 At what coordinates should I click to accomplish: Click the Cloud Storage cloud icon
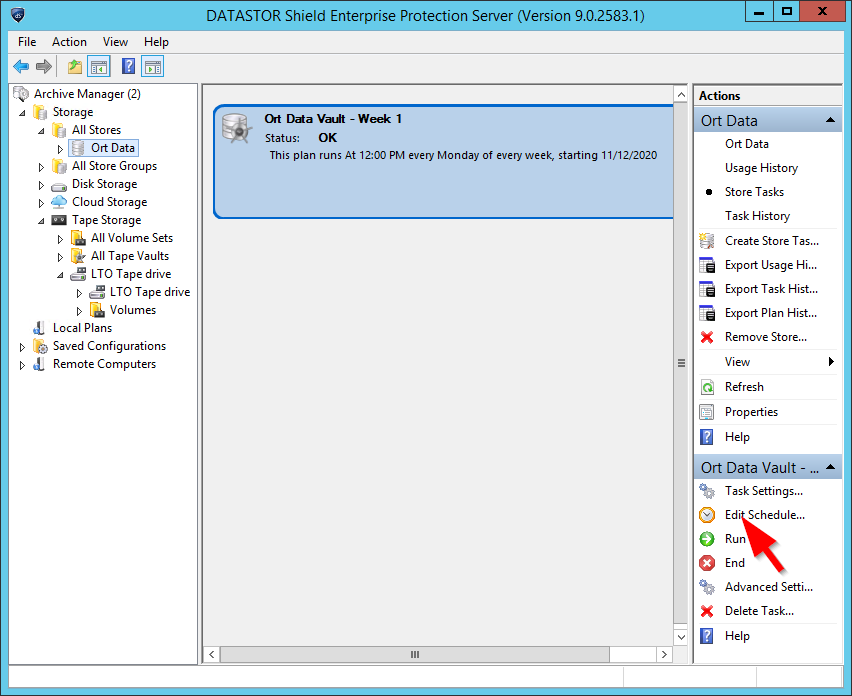(59, 202)
